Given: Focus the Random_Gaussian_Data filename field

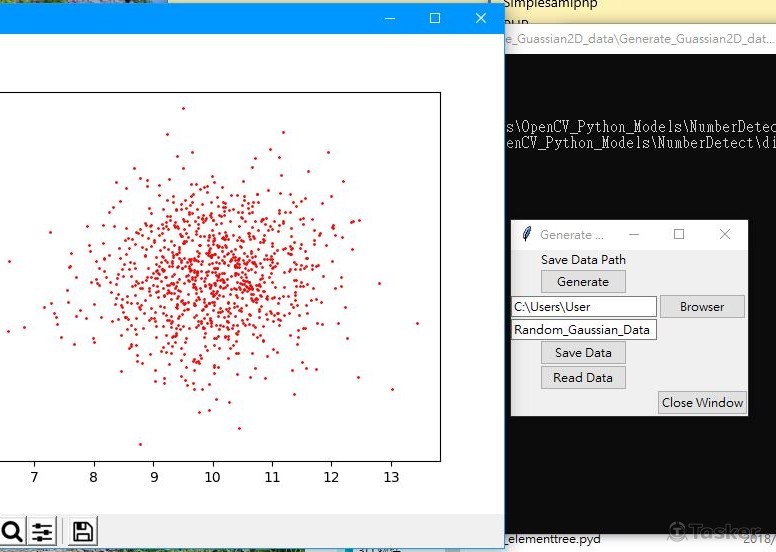Looking at the screenshot, I should [584, 330].
